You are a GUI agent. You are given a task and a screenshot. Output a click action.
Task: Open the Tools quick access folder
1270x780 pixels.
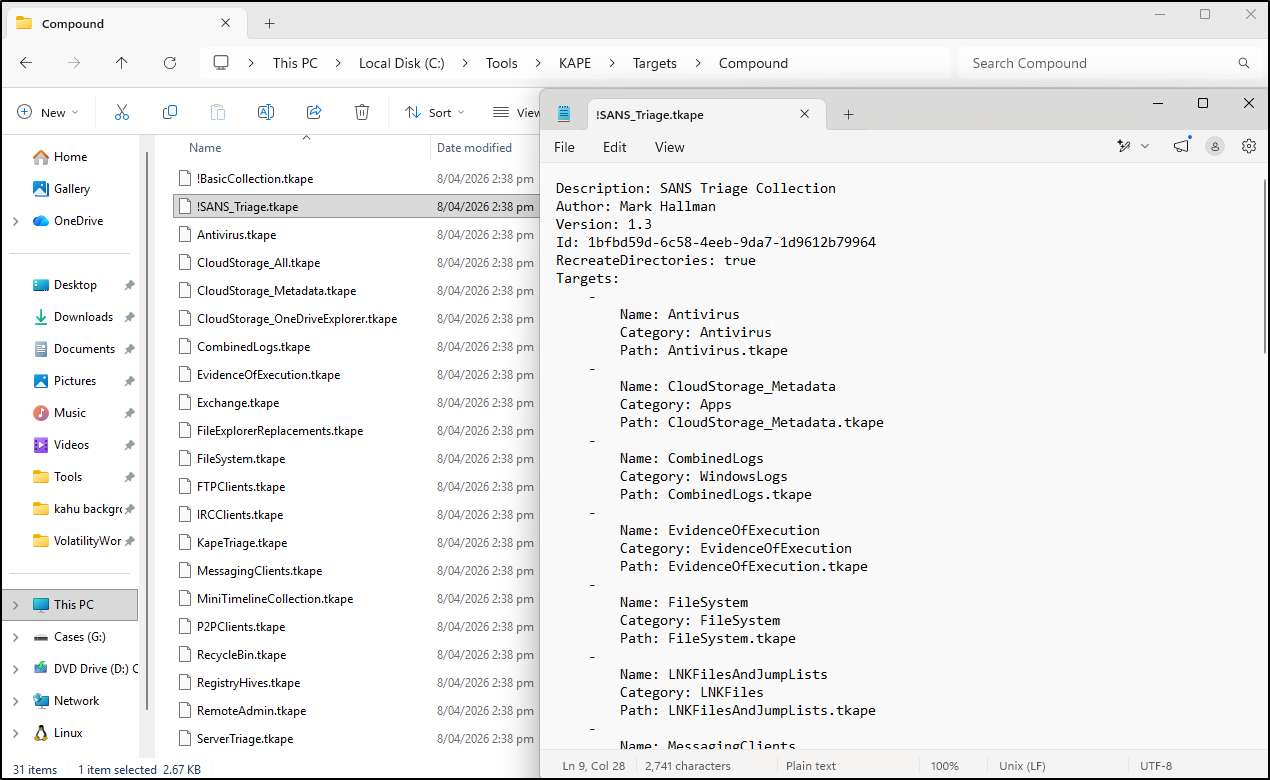point(68,477)
